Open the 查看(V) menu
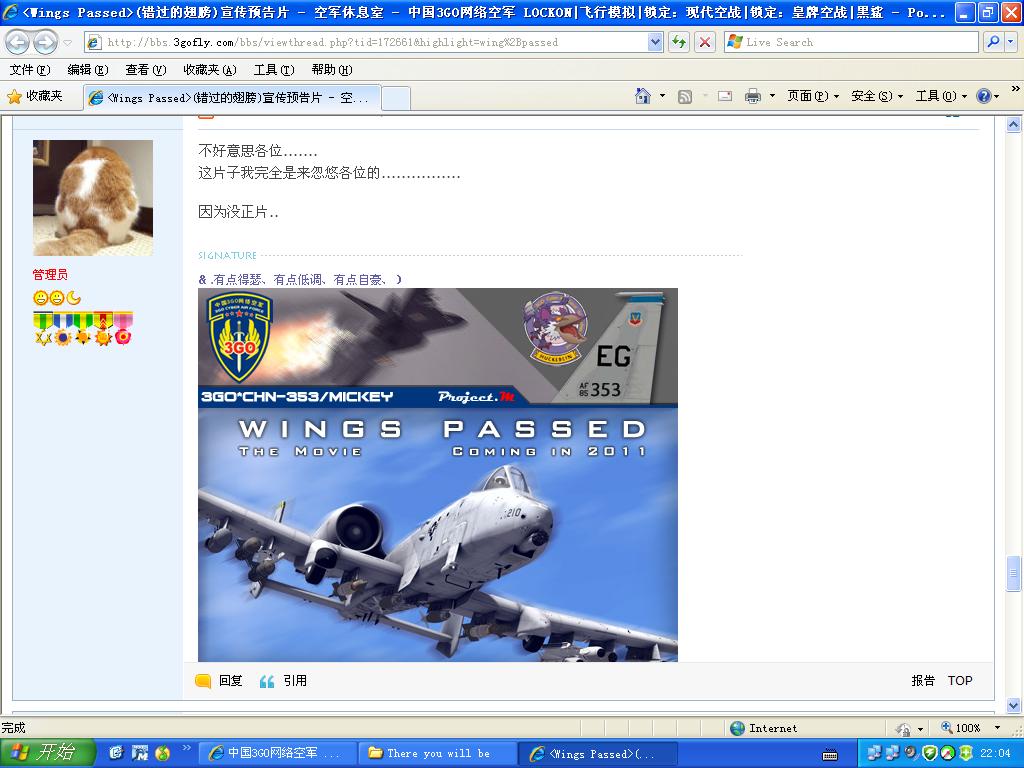1024x768 pixels. 146,70
